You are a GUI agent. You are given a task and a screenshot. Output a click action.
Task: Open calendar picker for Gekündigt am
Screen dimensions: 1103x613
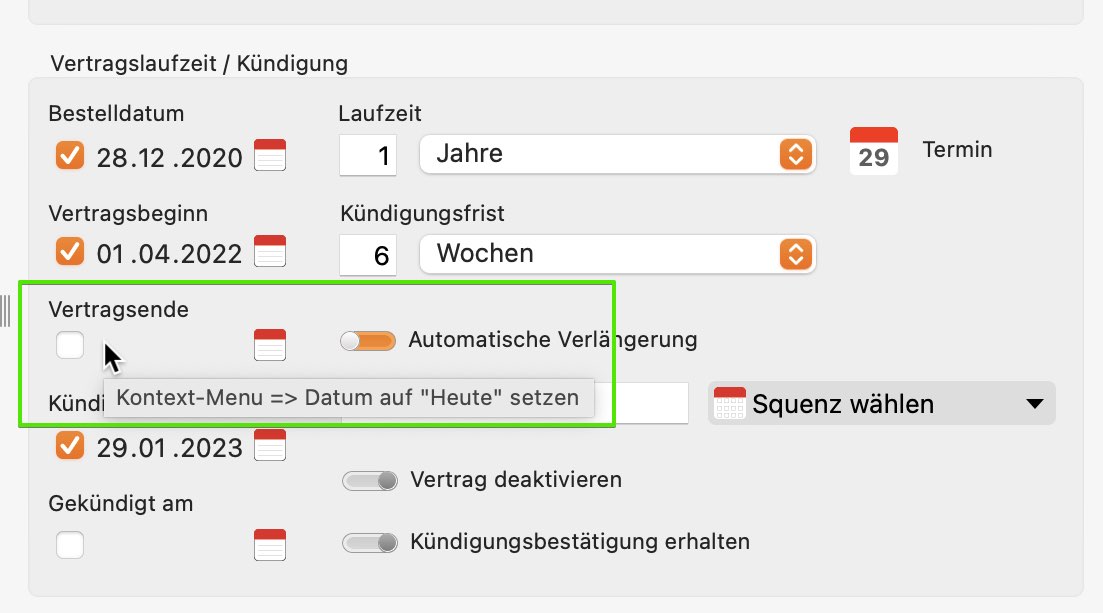pyautogui.click(x=269, y=545)
